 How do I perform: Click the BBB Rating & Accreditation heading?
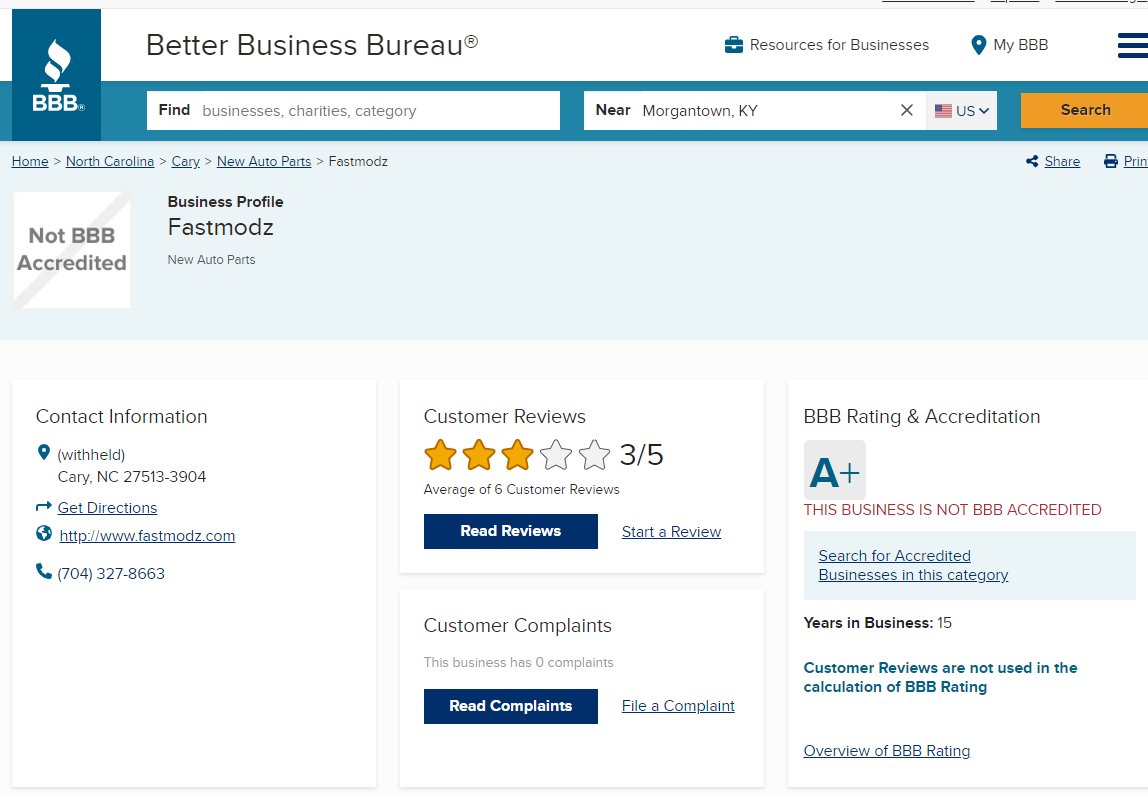(922, 416)
